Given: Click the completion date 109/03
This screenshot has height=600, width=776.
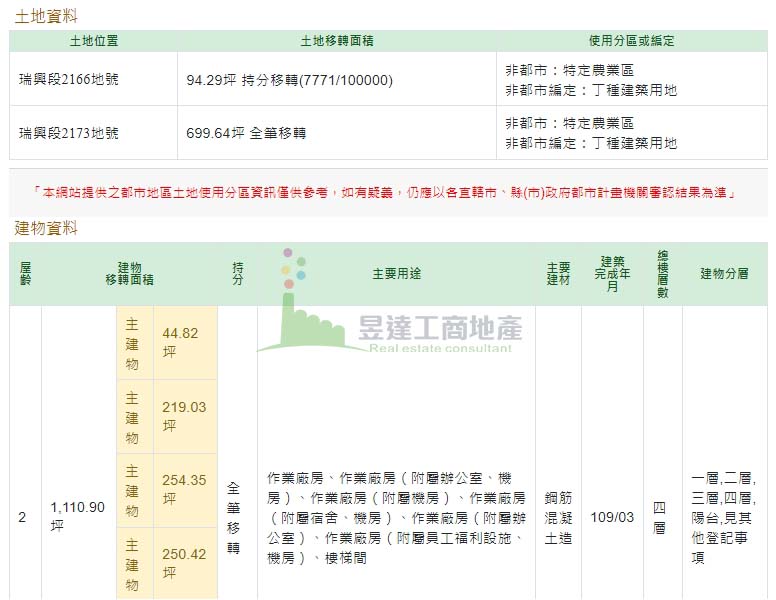Looking at the screenshot, I should pos(612,517).
